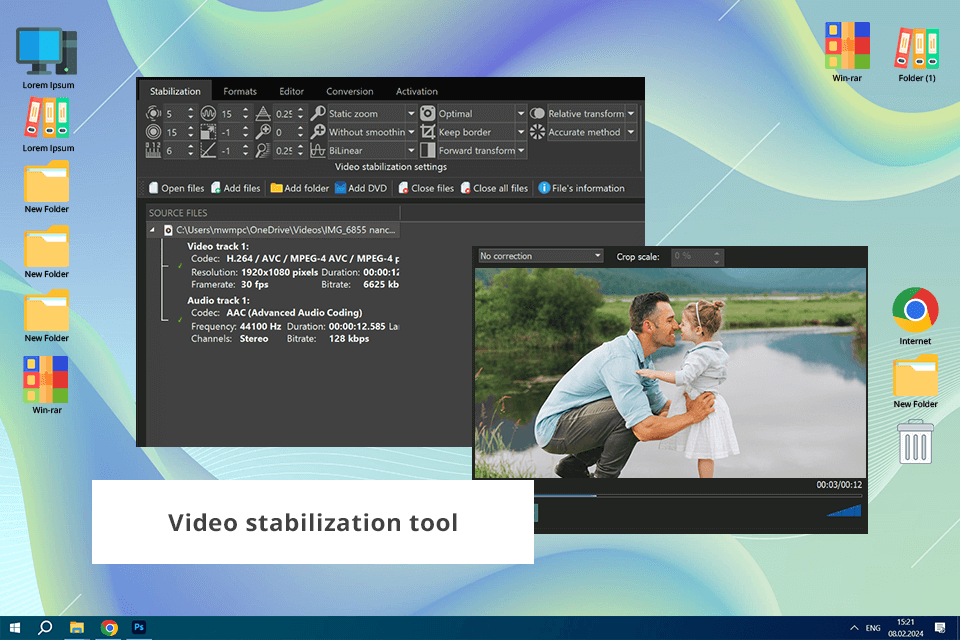Open Photoshop from the taskbar
The image size is (960, 640).
point(139,628)
